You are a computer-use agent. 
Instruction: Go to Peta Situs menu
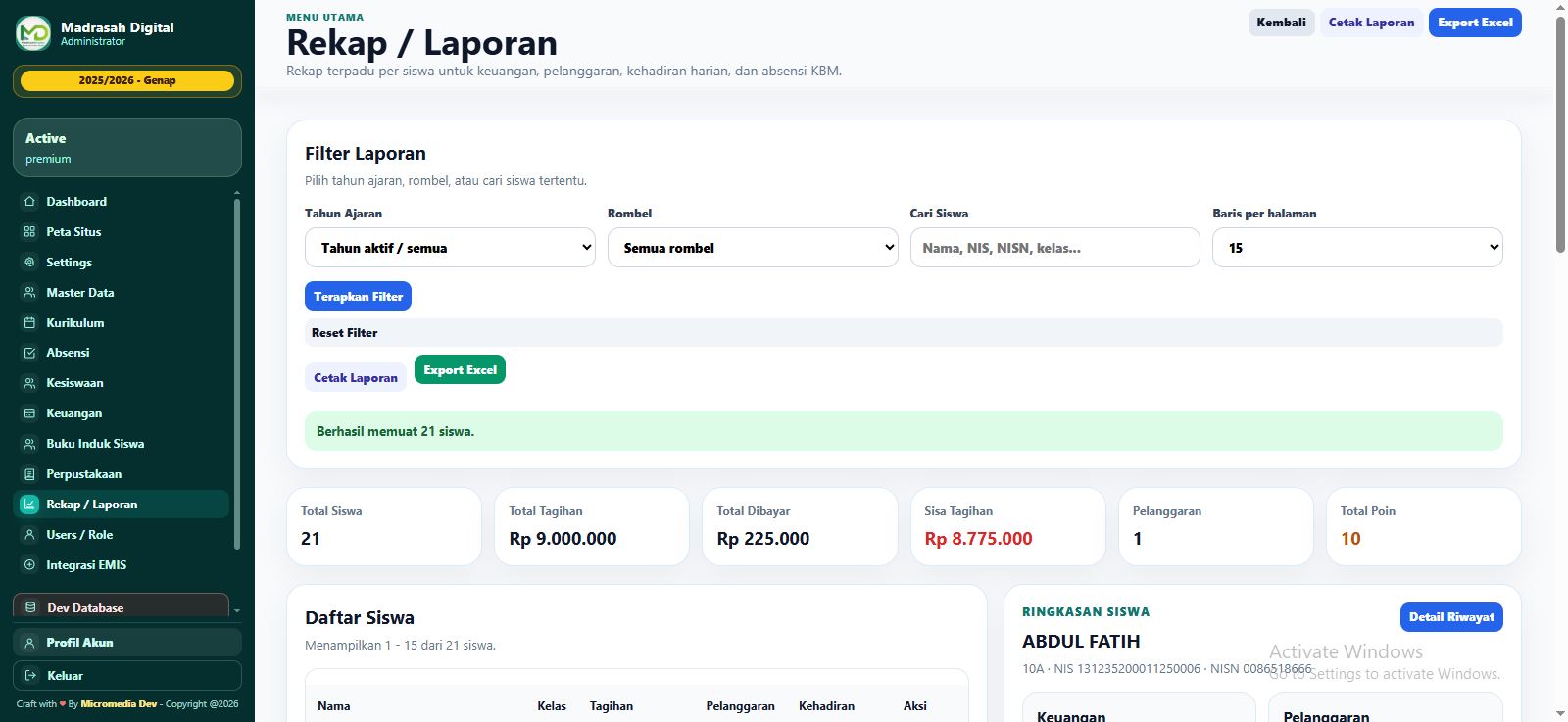tap(122, 232)
